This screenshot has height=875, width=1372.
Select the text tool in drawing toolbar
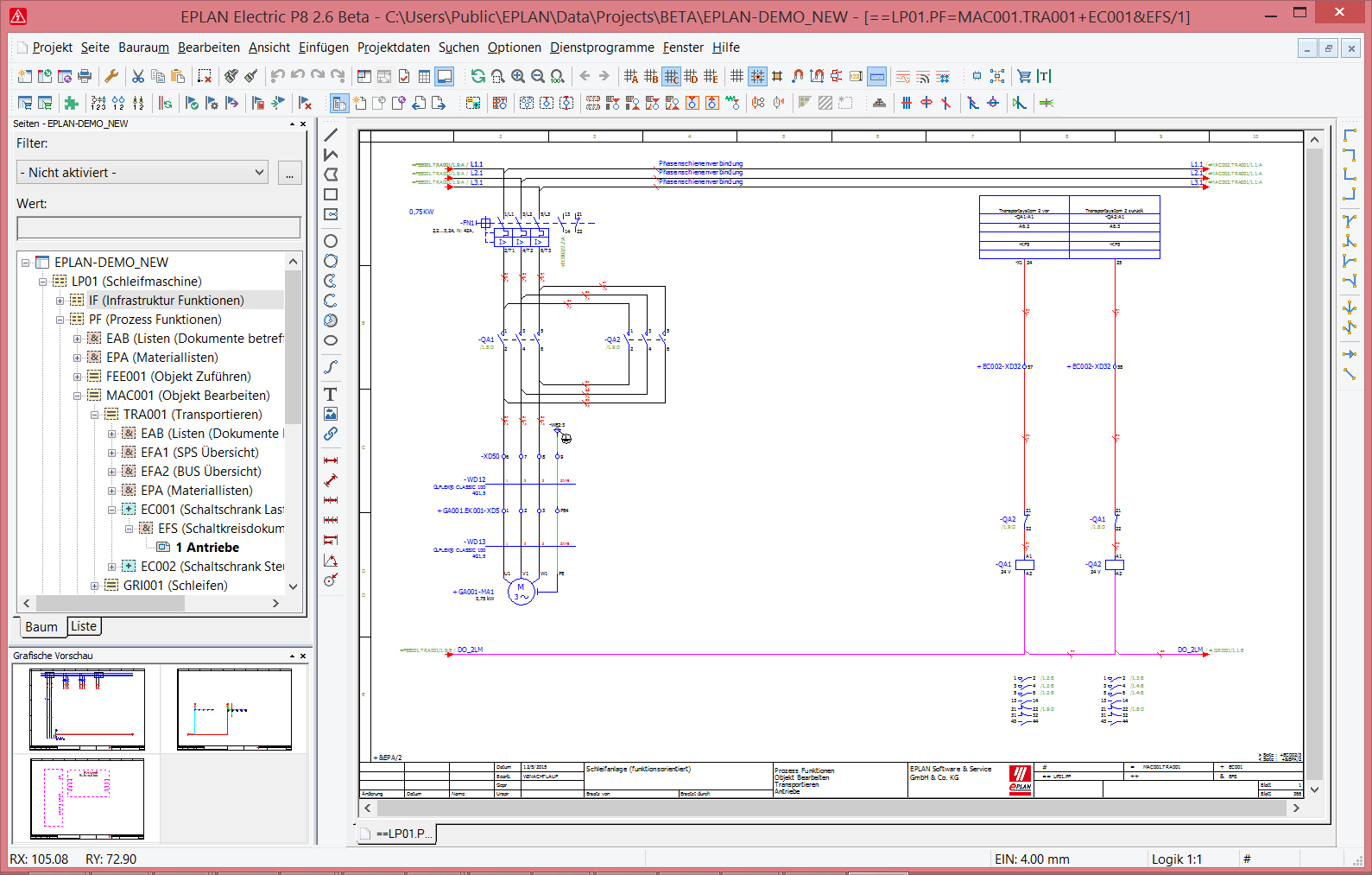point(331,394)
